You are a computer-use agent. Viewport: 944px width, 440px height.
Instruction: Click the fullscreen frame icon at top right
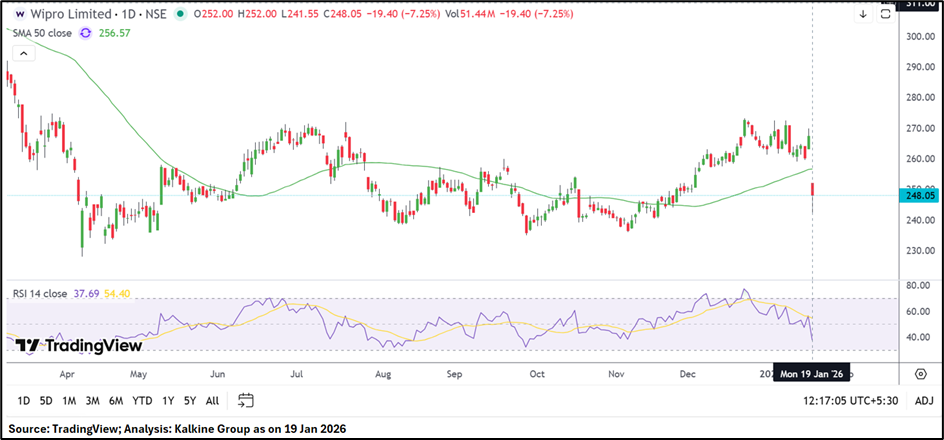click(x=885, y=15)
